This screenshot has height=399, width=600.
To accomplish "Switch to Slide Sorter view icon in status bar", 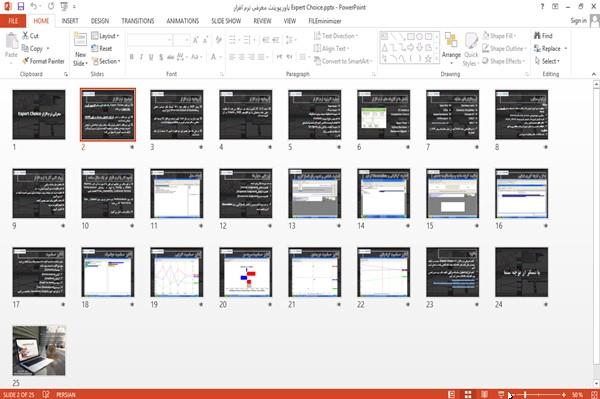I will [x=468, y=394].
